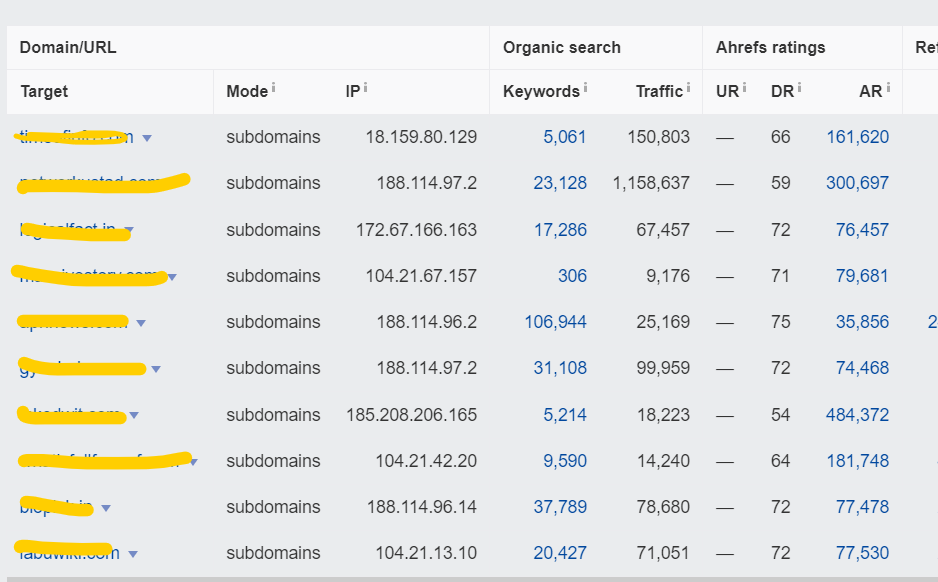This screenshot has height=582, width=938.
Task: Open the 9,590 keywords link
Action: tap(565, 461)
